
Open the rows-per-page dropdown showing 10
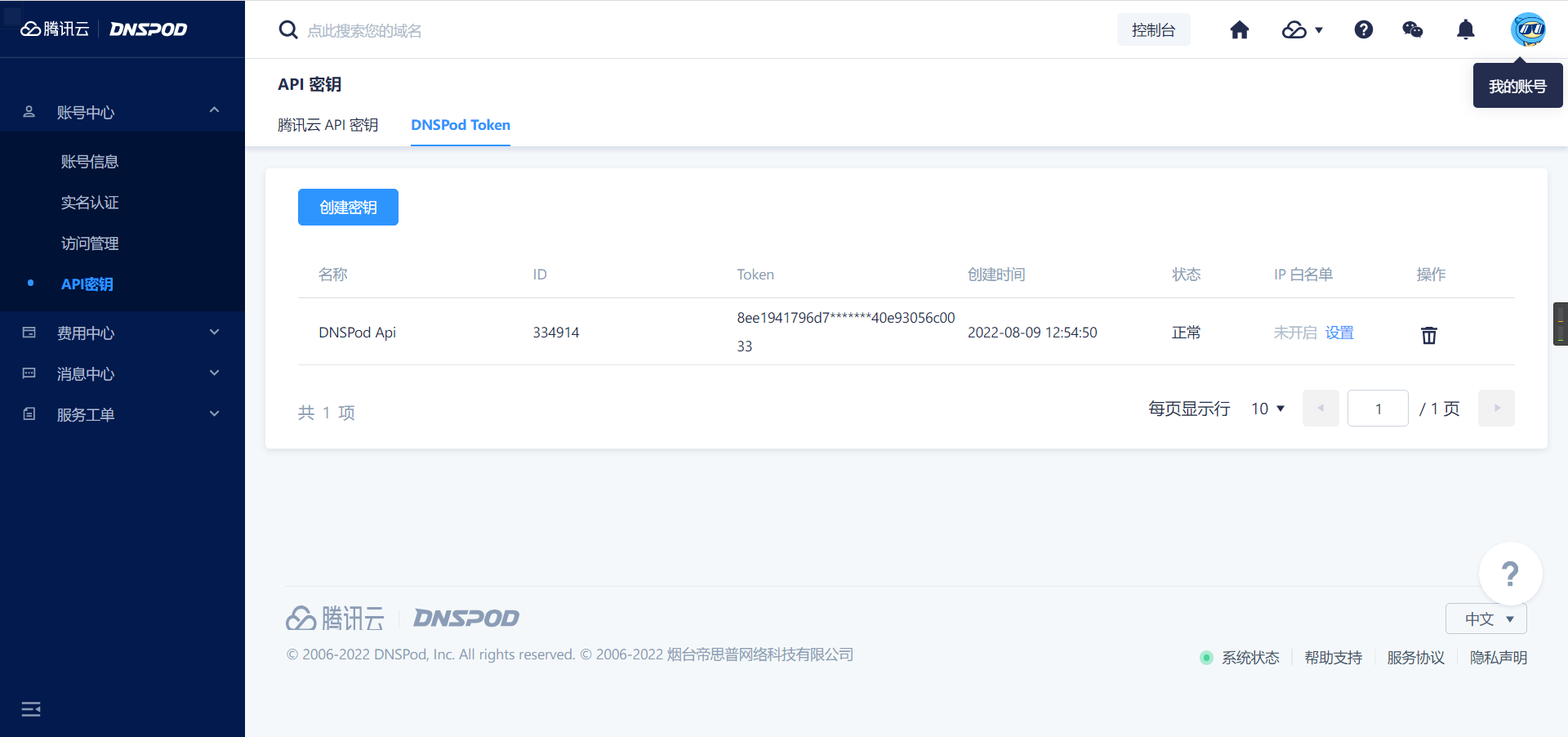click(1267, 409)
